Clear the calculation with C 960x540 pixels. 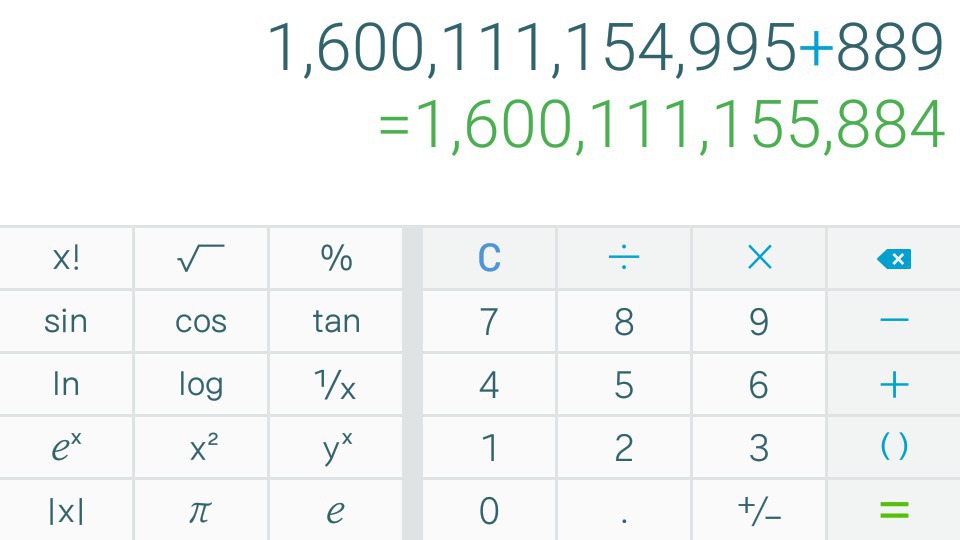click(x=489, y=258)
